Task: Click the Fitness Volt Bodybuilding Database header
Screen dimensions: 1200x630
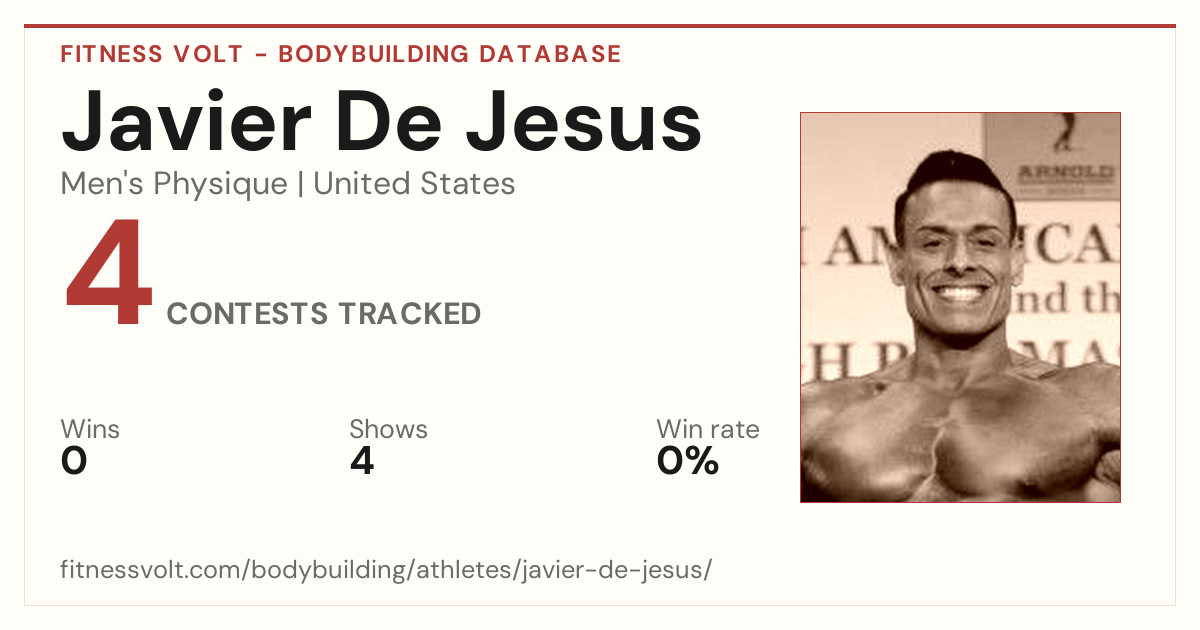Action: pyautogui.click(x=341, y=54)
